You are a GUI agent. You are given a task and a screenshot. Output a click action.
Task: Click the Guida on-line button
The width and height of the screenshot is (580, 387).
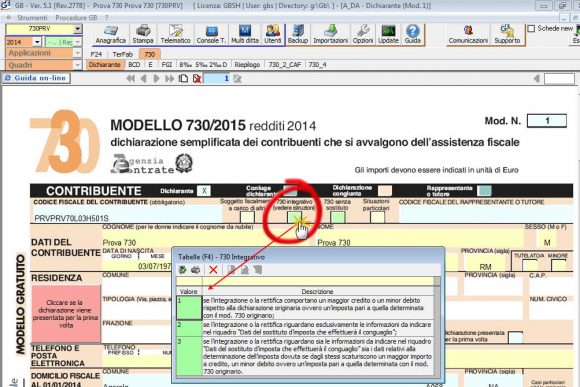point(37,78)
